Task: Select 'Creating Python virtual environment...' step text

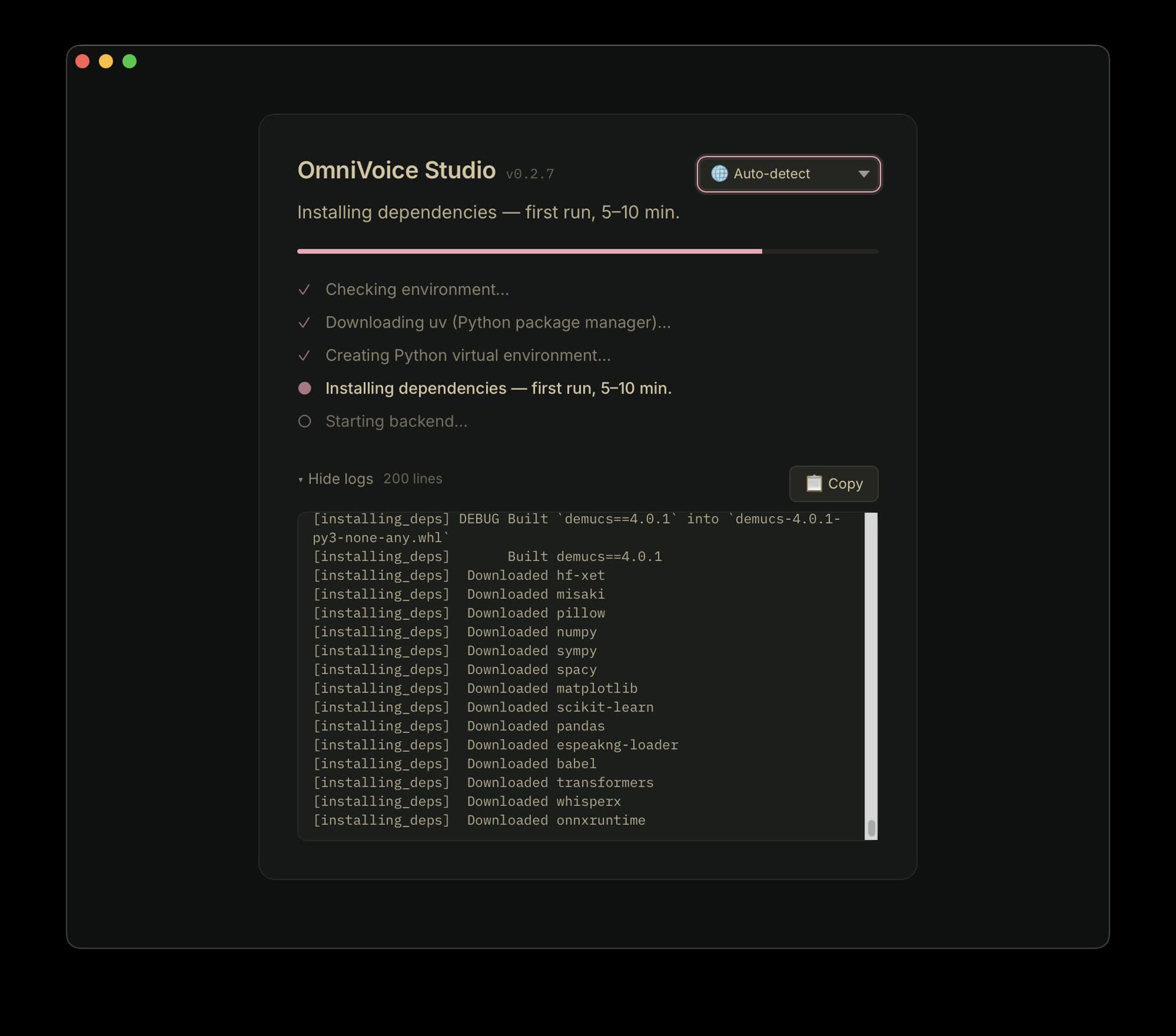Action: click(x=468, y=356)
